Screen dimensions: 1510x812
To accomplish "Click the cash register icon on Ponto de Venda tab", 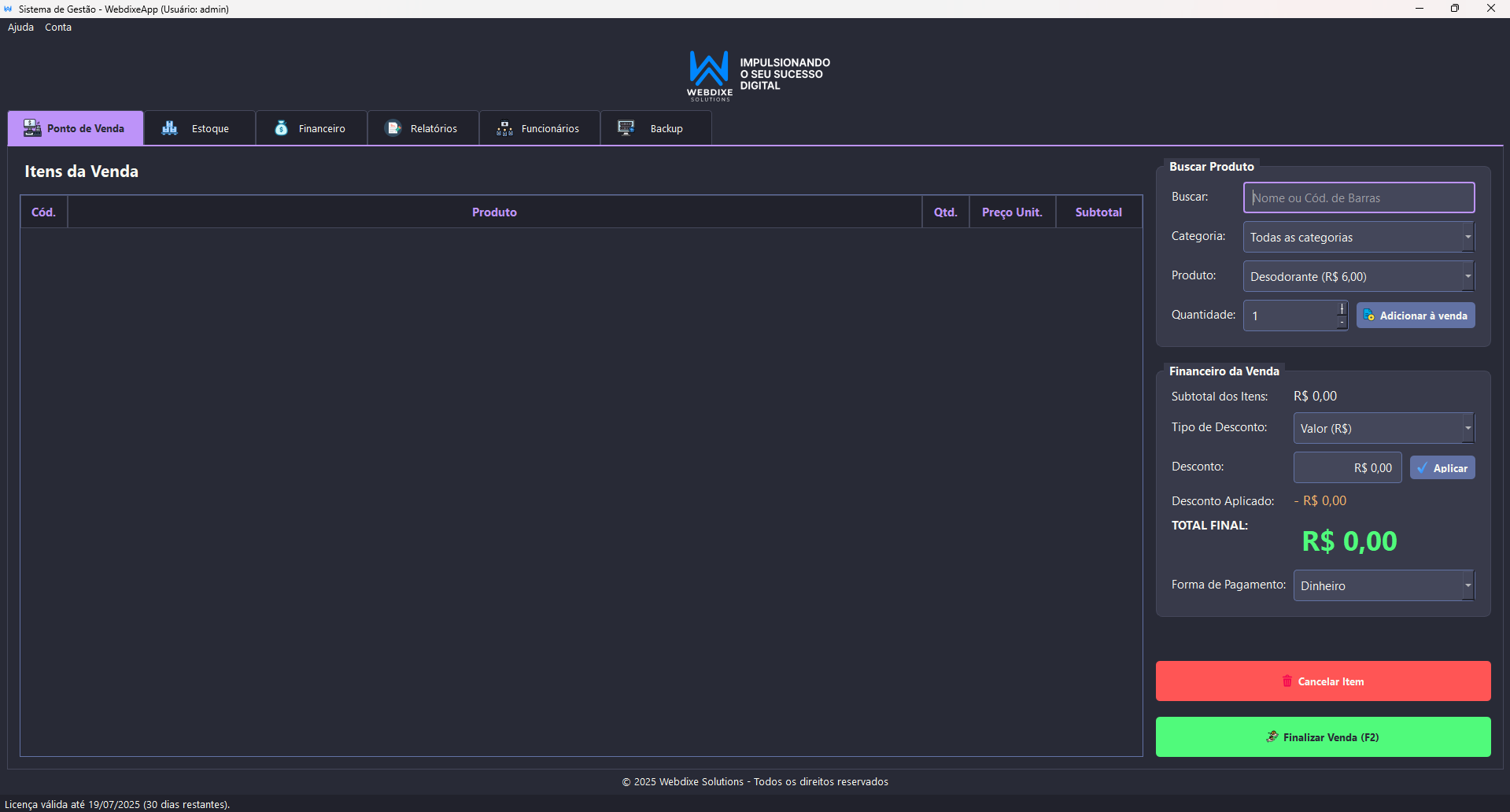I will pos(31,127).
